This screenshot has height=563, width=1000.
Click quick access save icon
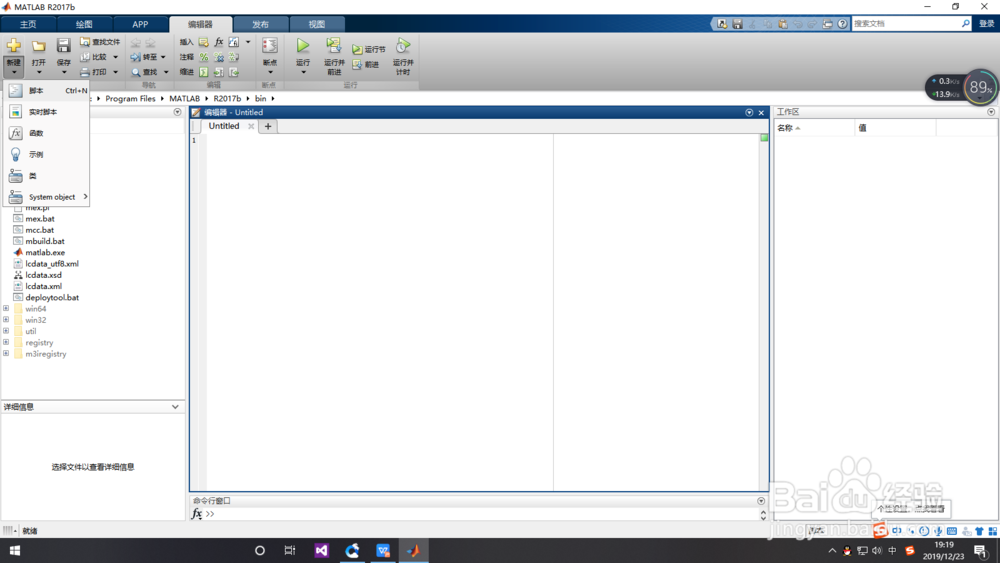coord(737,24)
